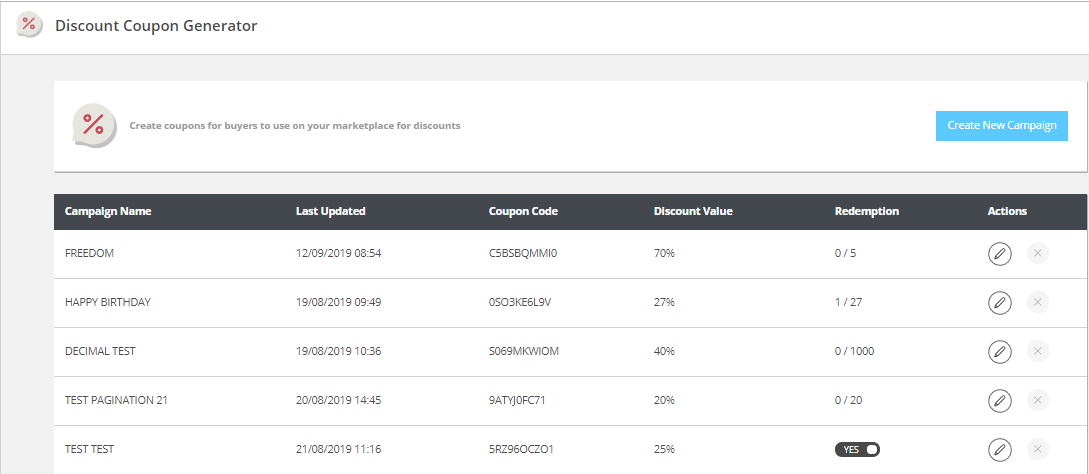Click coupon code C5BSBQMMI0
This screenshot has width=1089, height=474.
click(523, 254)
